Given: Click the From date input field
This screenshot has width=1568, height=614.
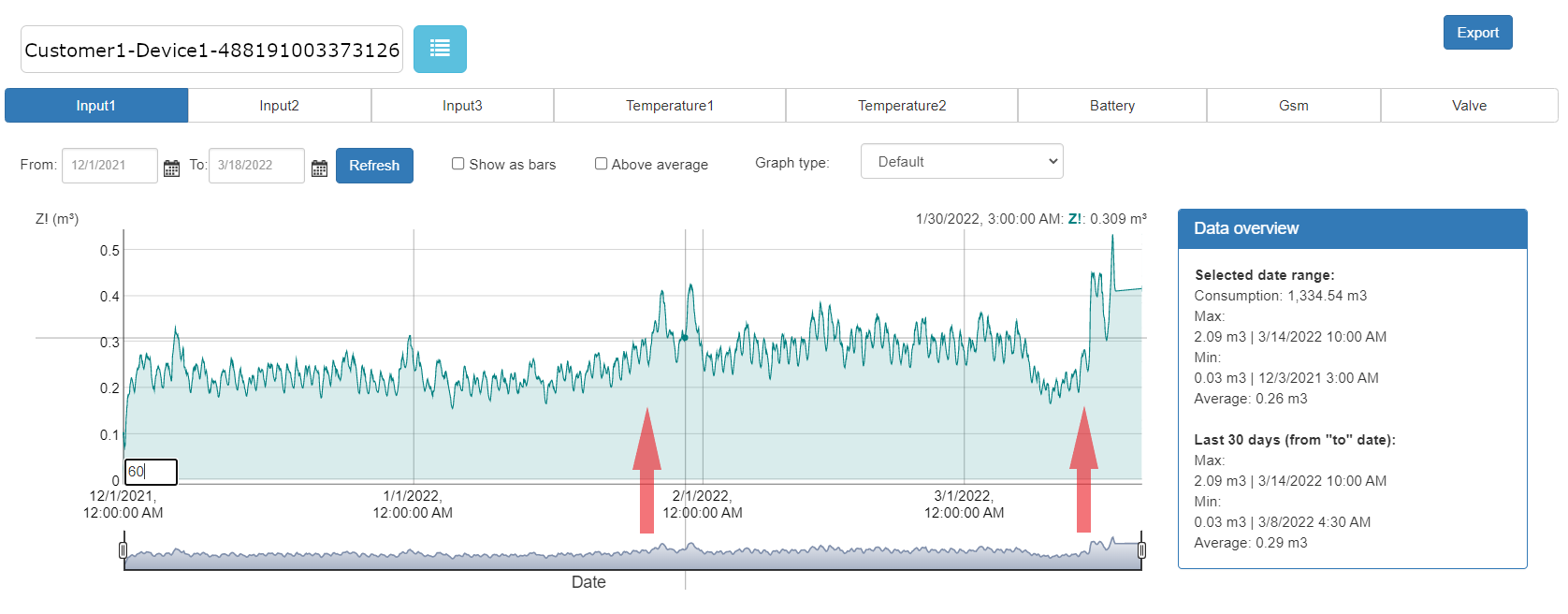Looking at the screenshot, I should click(x=109, y=166).
